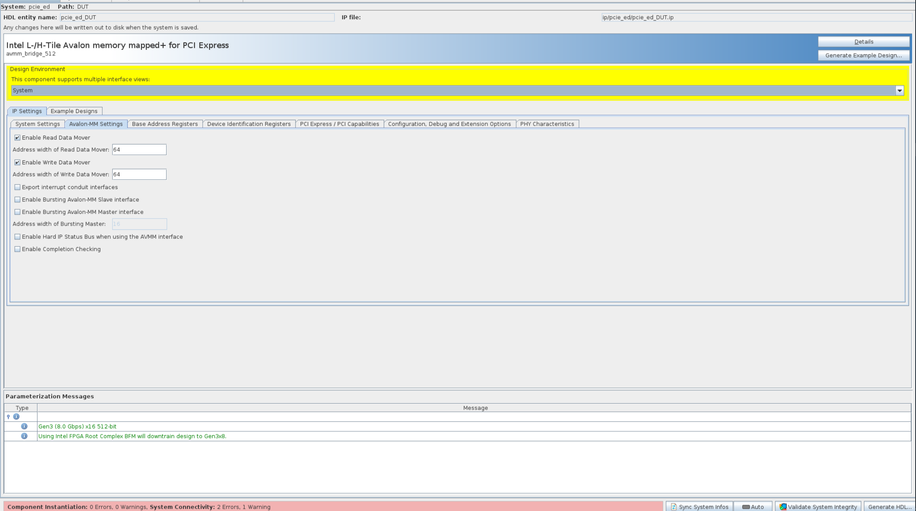Screen dimensions: 916x511
Task: Click the Auto button
Action: [x=753, y=506]
